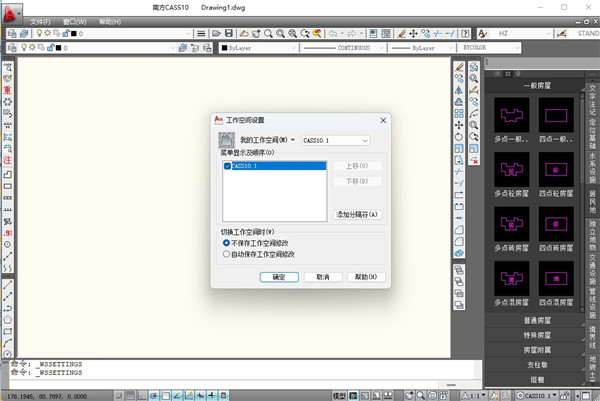Select 自动保存工作空间修改 radio option
Viewport: 600px width, 401px height.
pos(259,254)
